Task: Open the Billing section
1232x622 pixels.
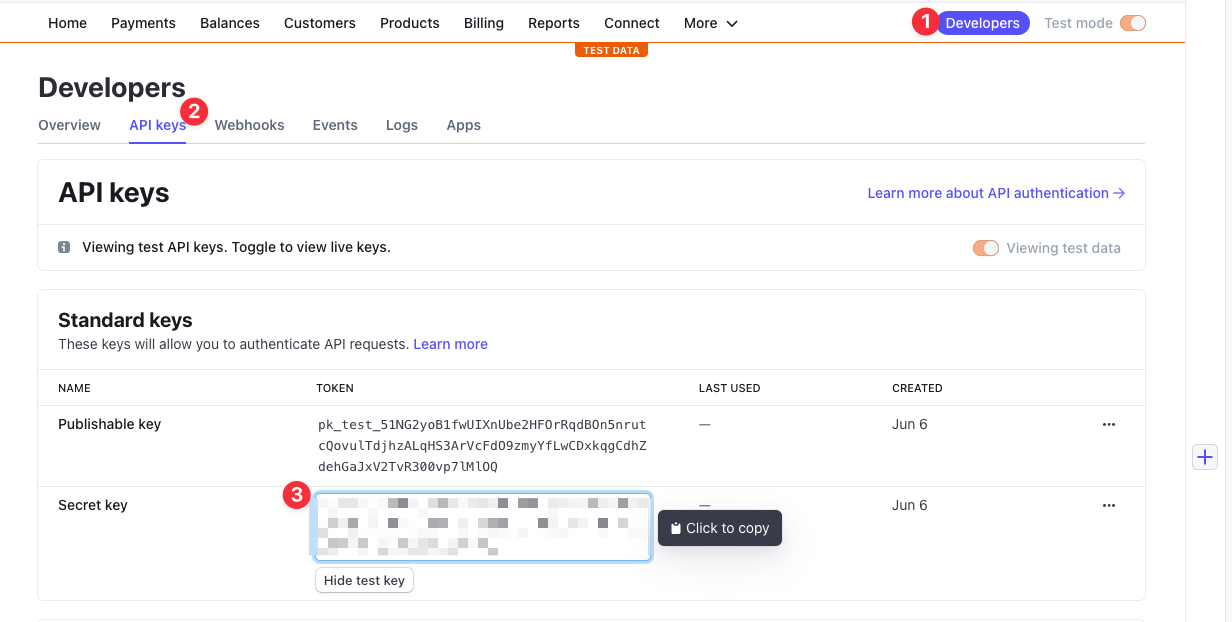Action: pyautogui.click(x=484, y=23)
